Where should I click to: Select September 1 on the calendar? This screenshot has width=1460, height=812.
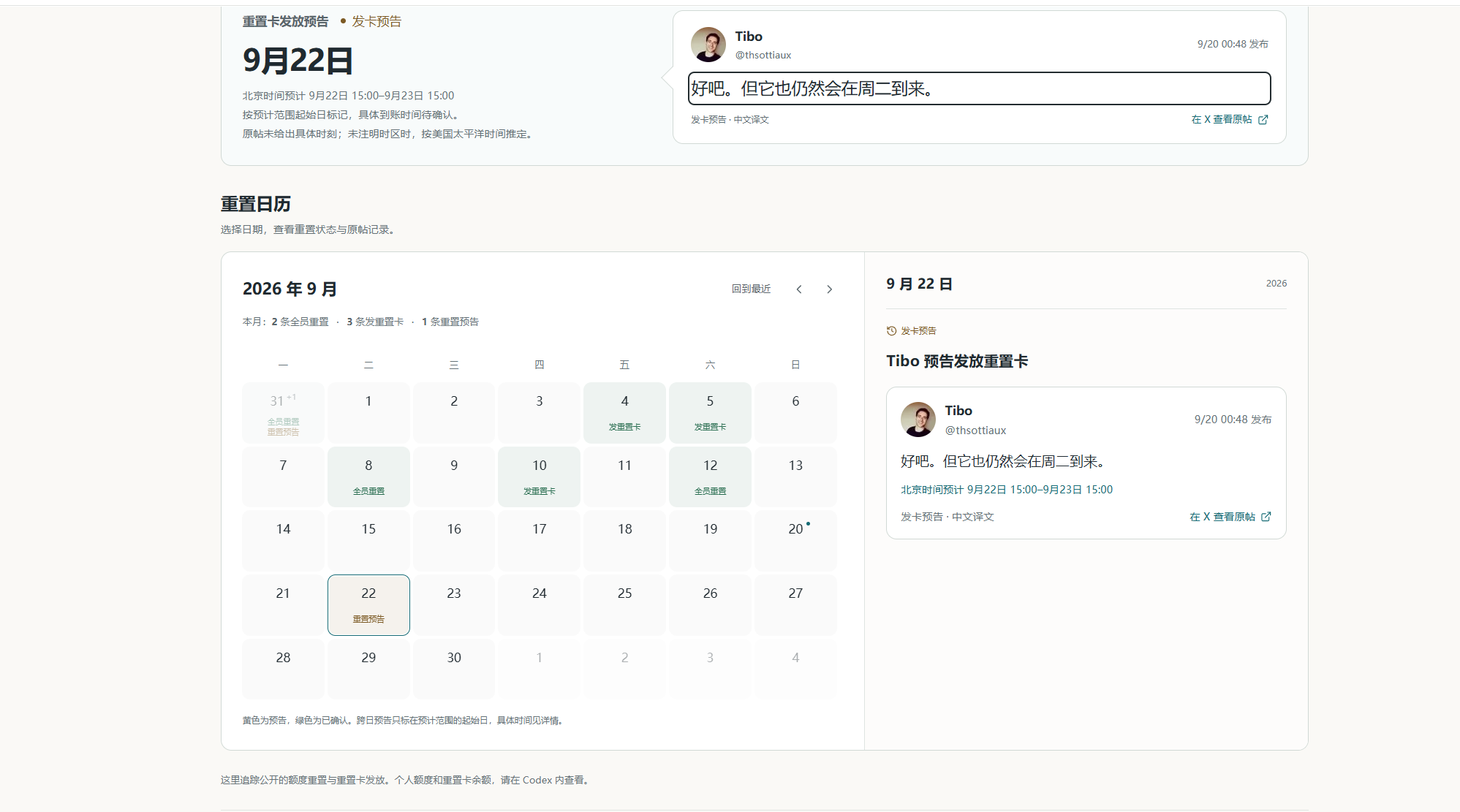(x=368, y=413)
